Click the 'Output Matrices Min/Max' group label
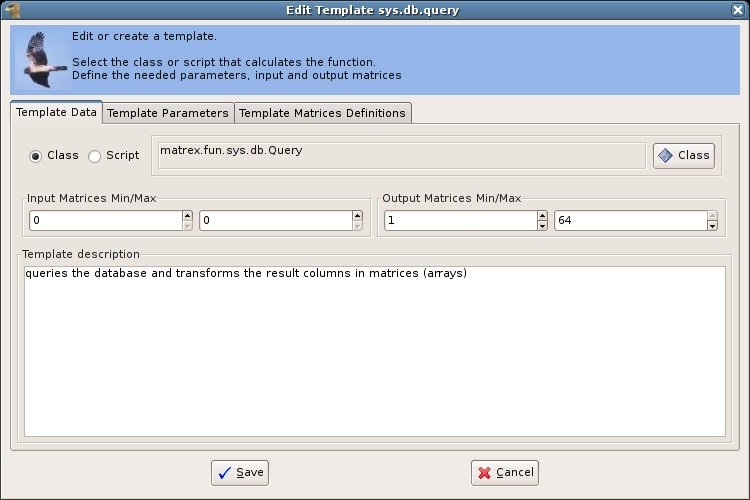Viewport: 750px width, 500px height. [452, 198]
